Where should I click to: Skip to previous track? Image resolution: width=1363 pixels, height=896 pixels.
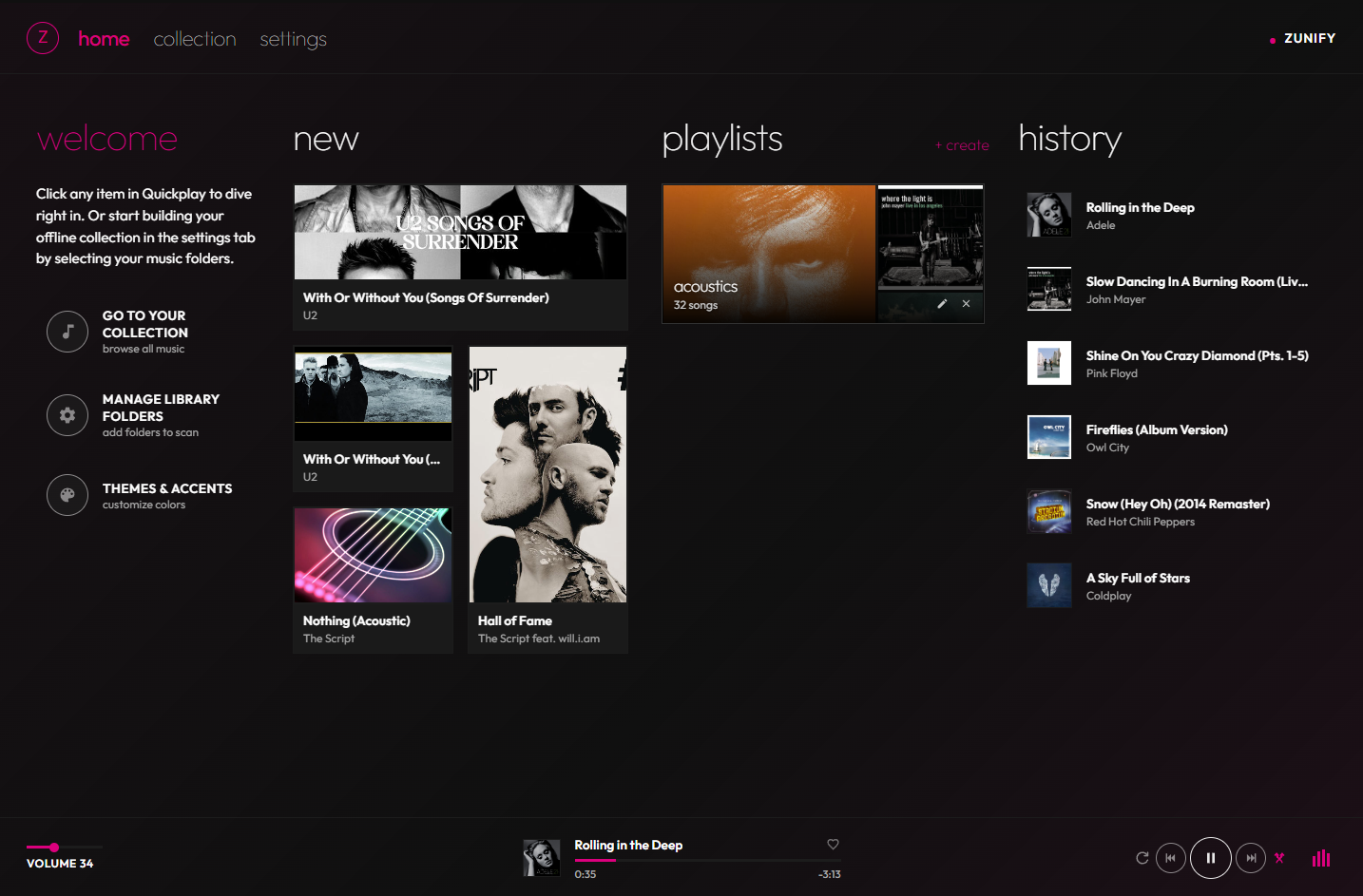[1171, 858]
